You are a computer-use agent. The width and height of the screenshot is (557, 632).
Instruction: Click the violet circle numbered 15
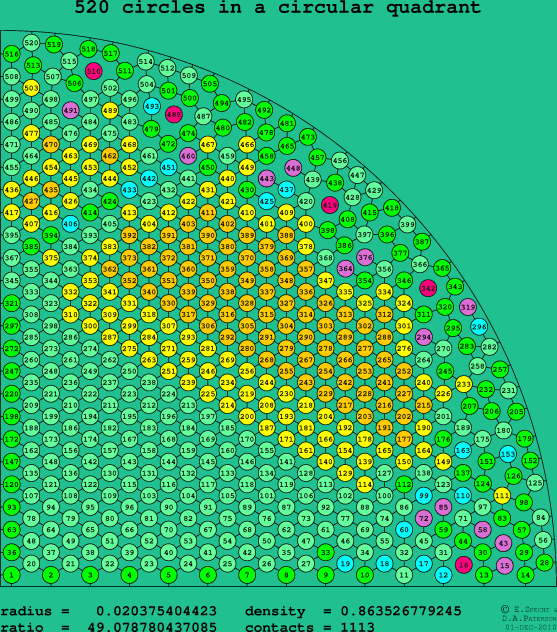coord(505,566)
